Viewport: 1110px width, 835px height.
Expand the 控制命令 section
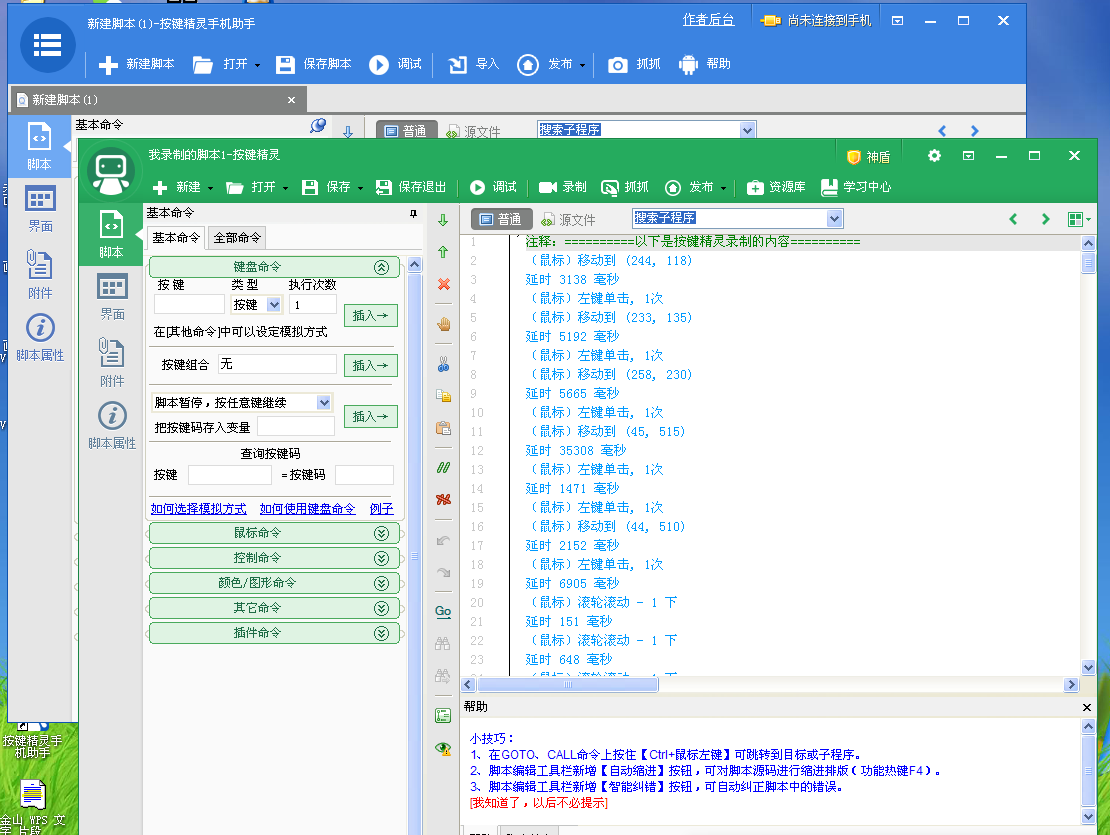pos(382,558)
